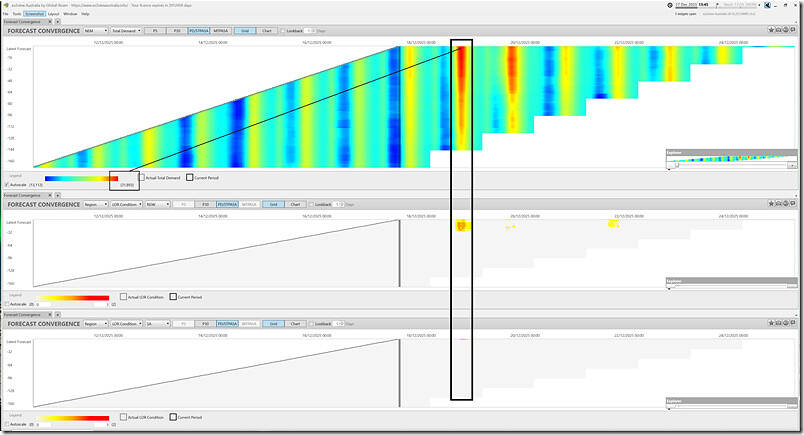Open the SA region dropdown in bottom widget
804x435 pixels.
(157, 324)
